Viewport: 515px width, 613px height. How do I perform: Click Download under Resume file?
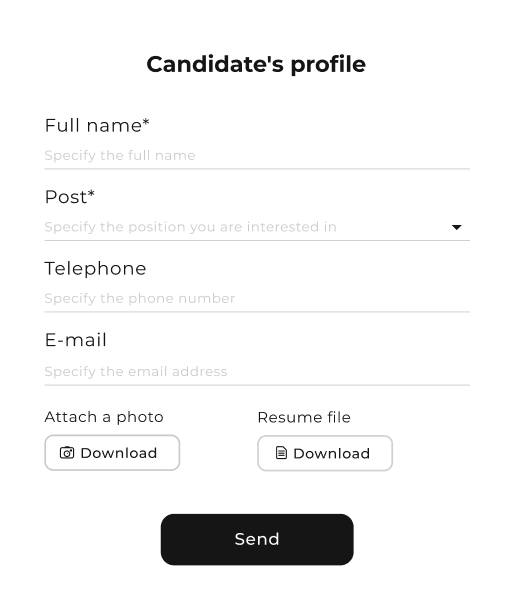click(x=325, y=453)
